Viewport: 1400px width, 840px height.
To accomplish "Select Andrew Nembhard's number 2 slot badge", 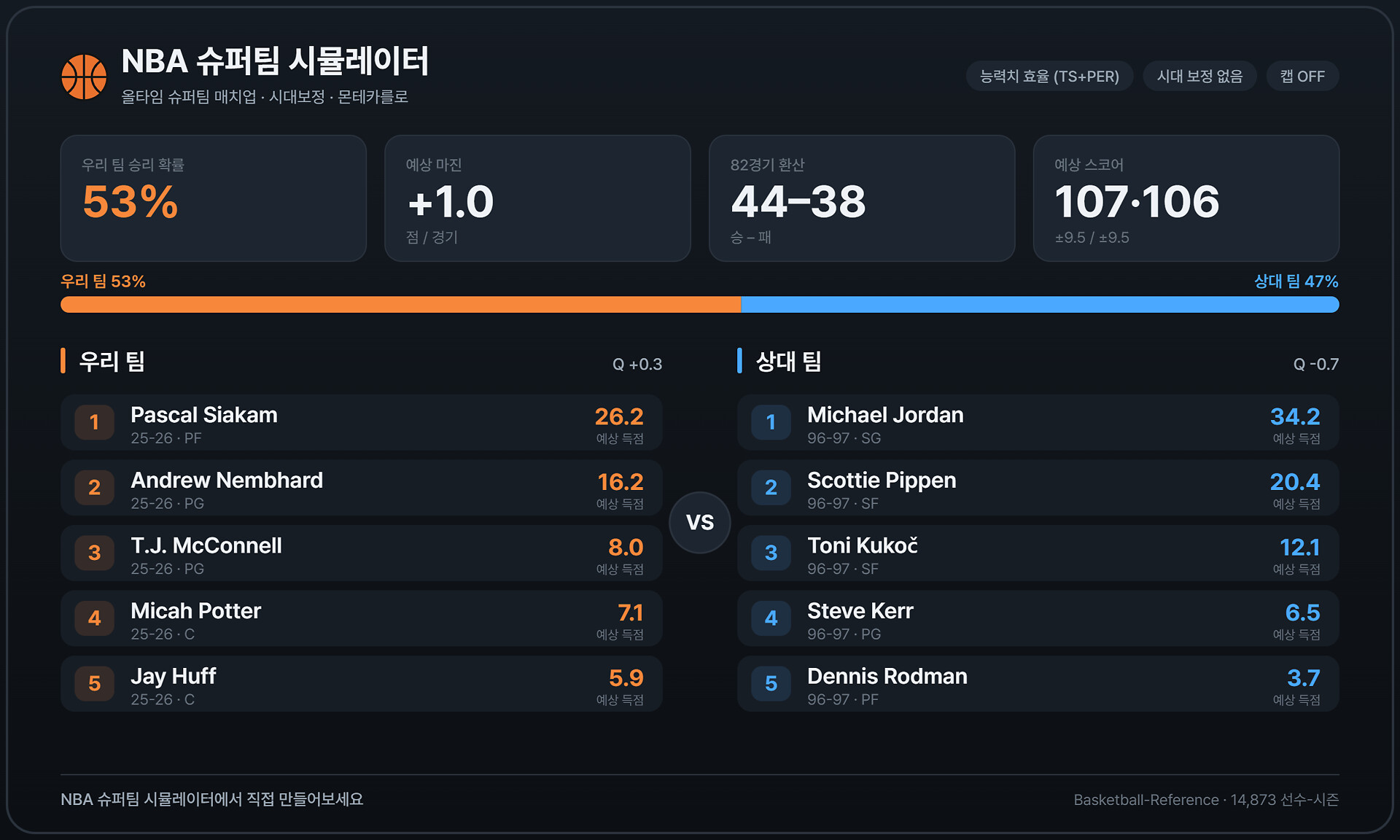I will 95,487.
